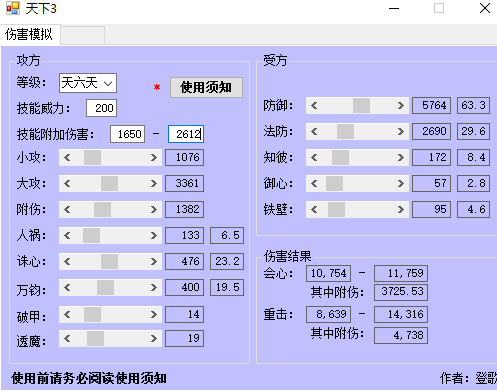
Task: Click the 防御 value box 5764
Action: [432, 105]
